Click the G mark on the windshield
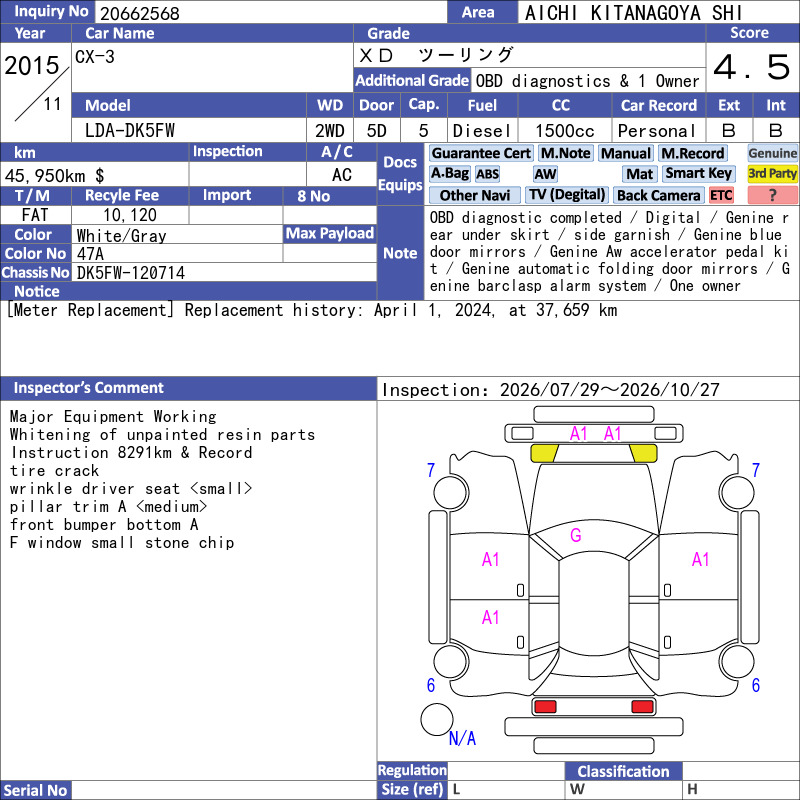This screenshot has height=800, width=800. pos(576,535)
